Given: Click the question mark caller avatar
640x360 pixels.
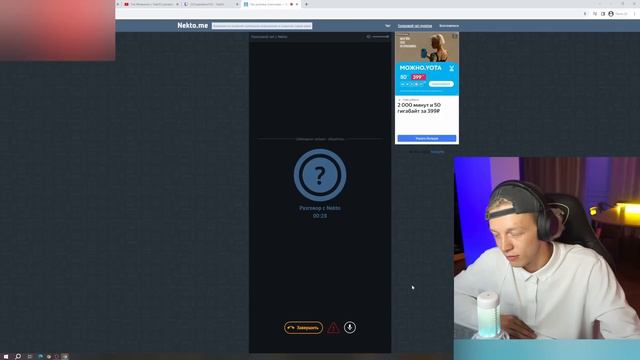Looking at the screenshot, I should 320,175.
